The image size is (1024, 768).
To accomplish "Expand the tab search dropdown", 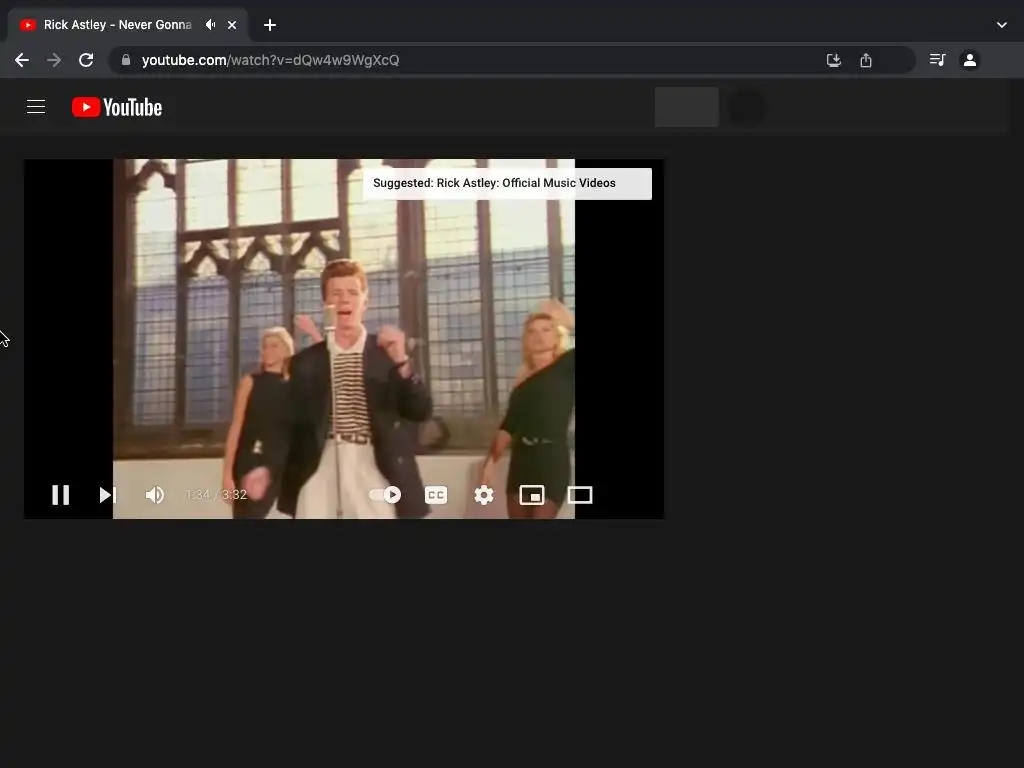I will coord(1002,25).
